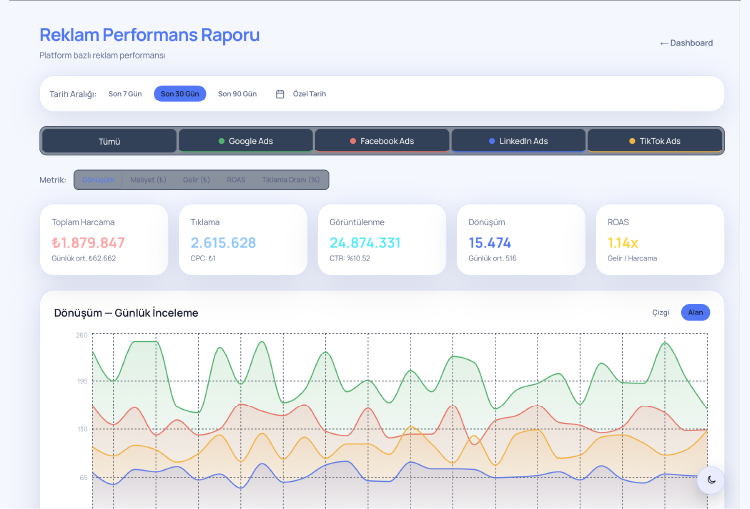
Task: Click the blue dot on LinkedIn Ads
Action: point(492,141)
